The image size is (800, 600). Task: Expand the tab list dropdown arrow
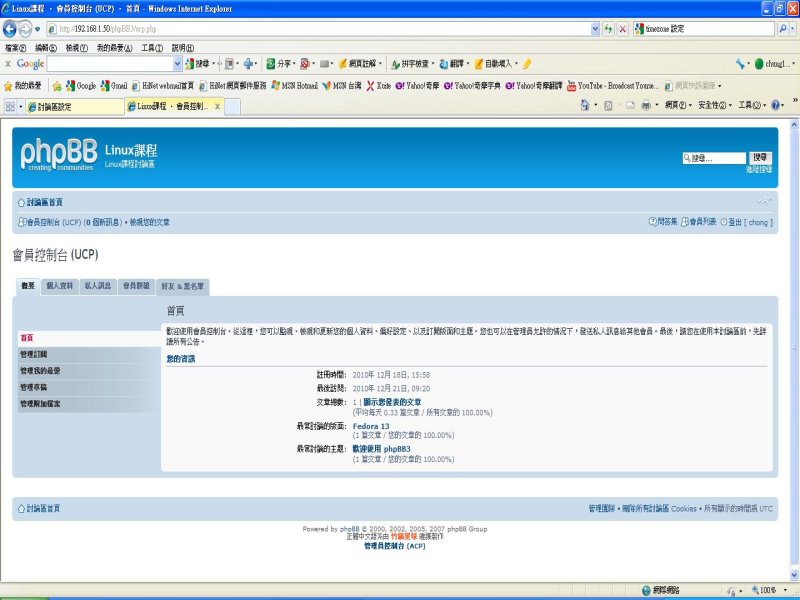tap(20, 107)
